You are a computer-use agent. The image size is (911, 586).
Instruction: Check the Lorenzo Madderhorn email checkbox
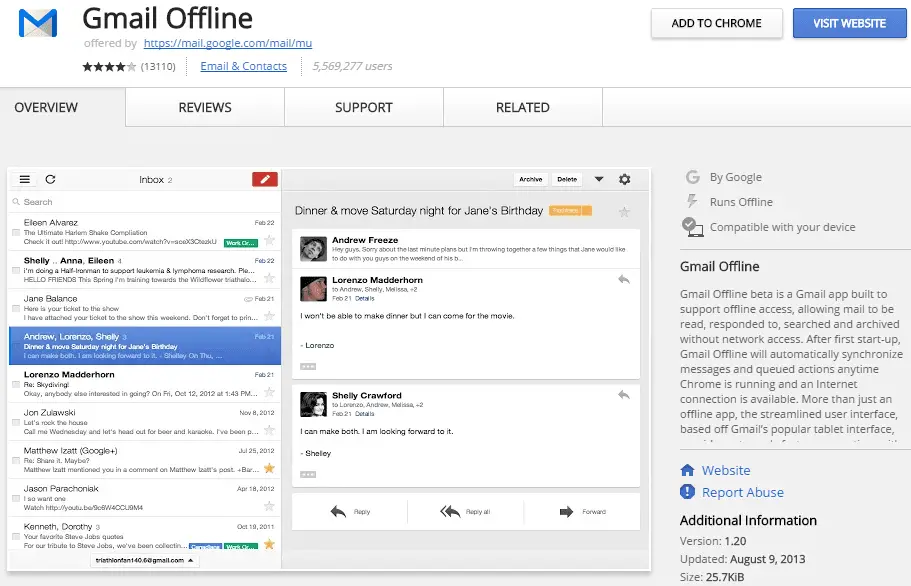coord(16,384)
